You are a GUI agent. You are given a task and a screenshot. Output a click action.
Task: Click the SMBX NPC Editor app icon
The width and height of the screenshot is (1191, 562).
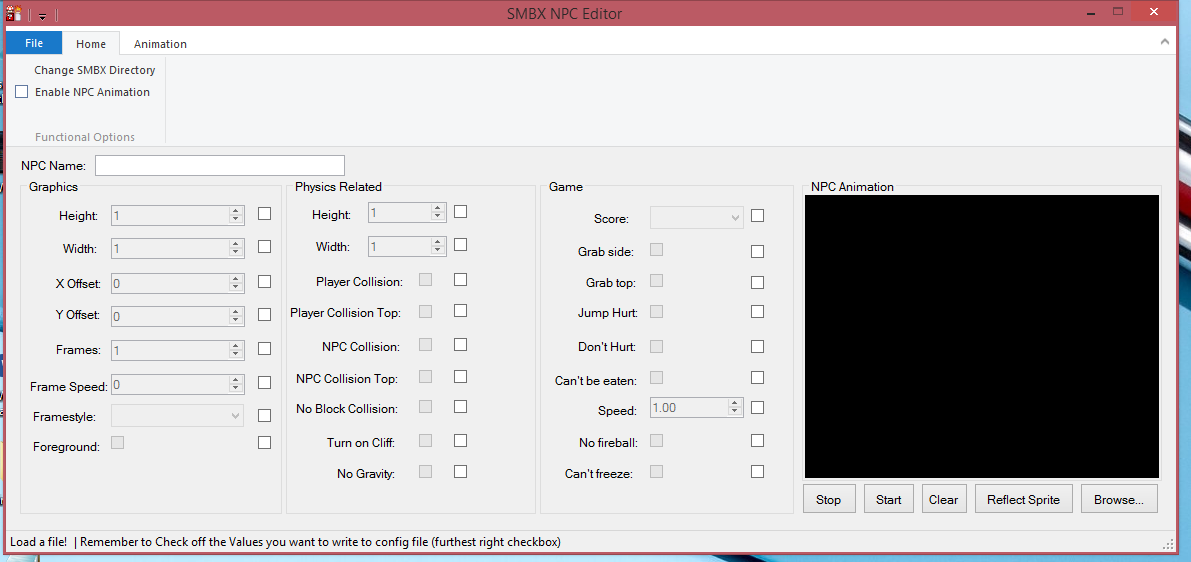13,13
